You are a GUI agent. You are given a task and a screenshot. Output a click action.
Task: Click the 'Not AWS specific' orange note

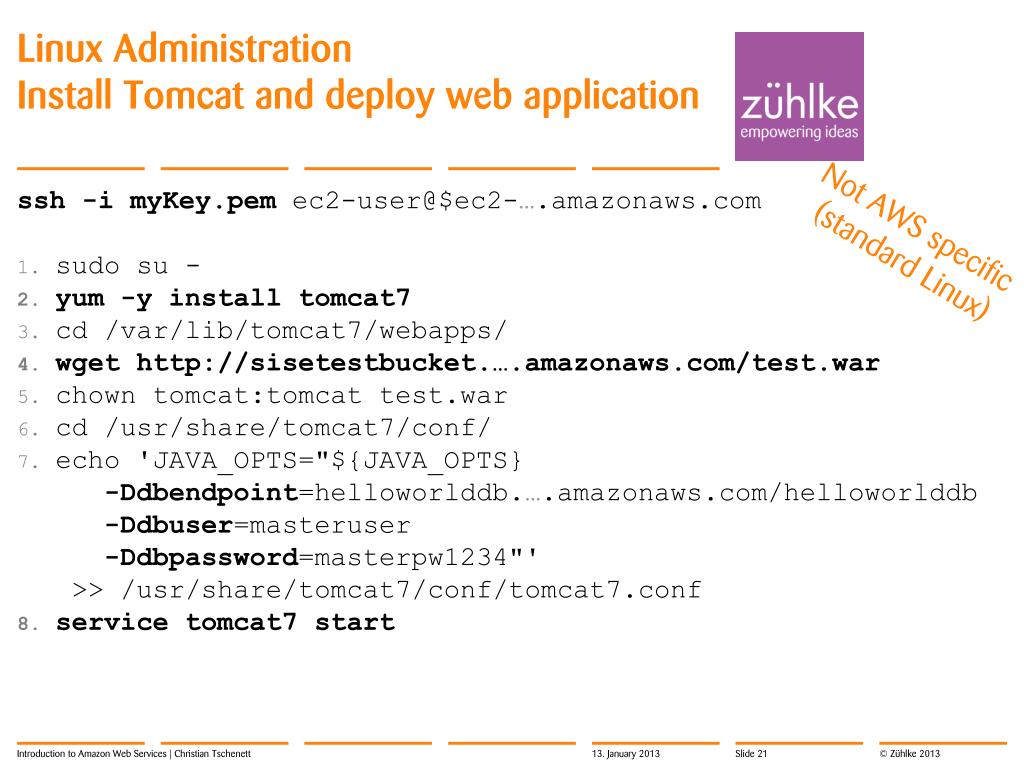tap(917, 225)
